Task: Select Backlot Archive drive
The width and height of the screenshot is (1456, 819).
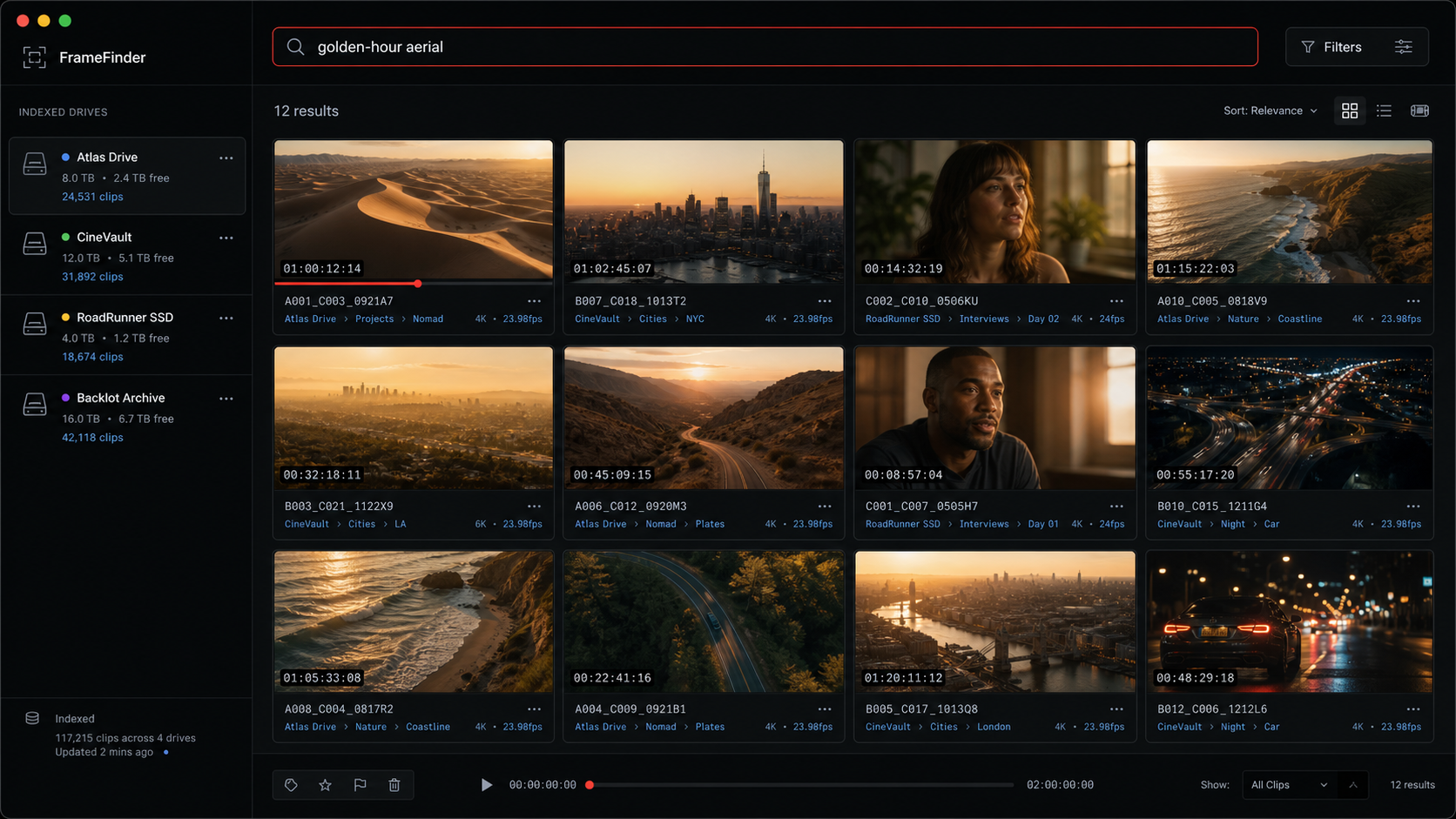Action: (127, 417)
